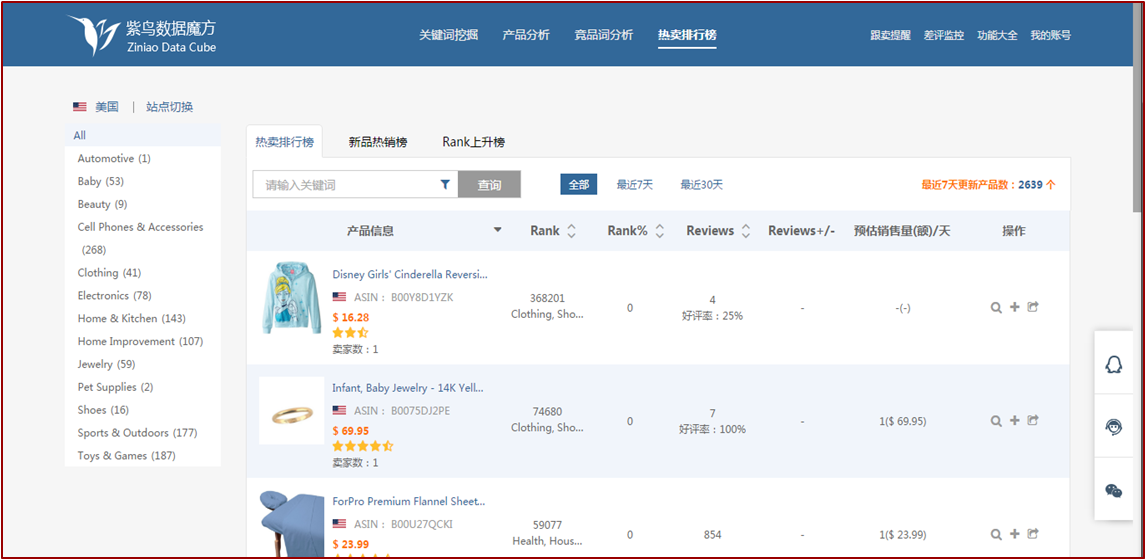1146x560 pixels.
Task: Click the plus icon for Infant Baby Jewelry
Action: [1015, 421]
